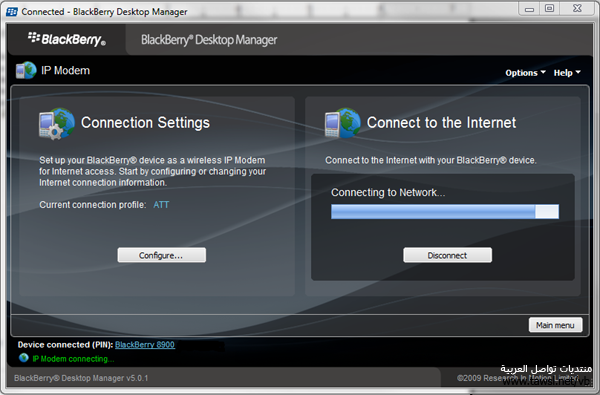Click the 'Connect to the Internet' heading
The width and height of the screenshot is (600, 395).
point(441,123)
